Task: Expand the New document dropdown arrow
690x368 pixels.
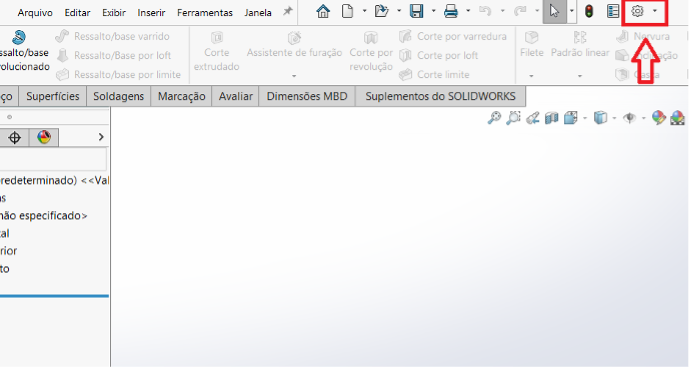Action: tap(364, 11)
